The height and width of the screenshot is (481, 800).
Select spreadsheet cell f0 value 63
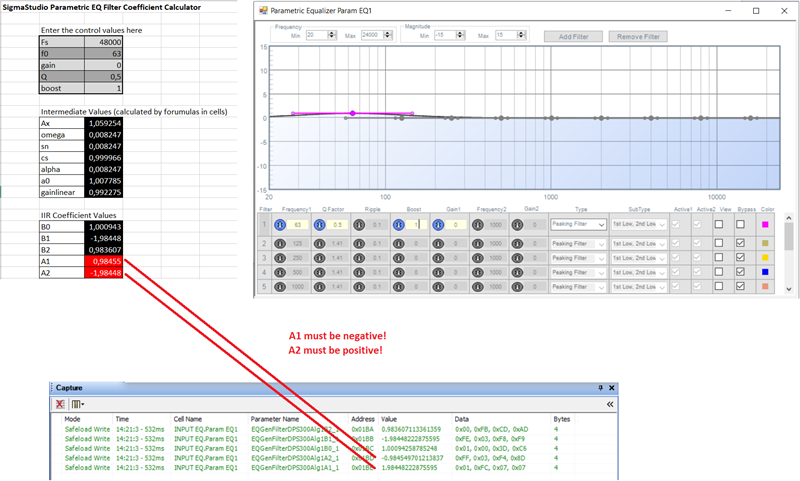point(103,54)
